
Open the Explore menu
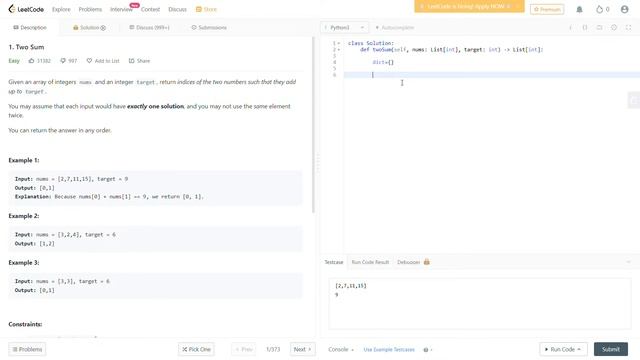[61, 9]
